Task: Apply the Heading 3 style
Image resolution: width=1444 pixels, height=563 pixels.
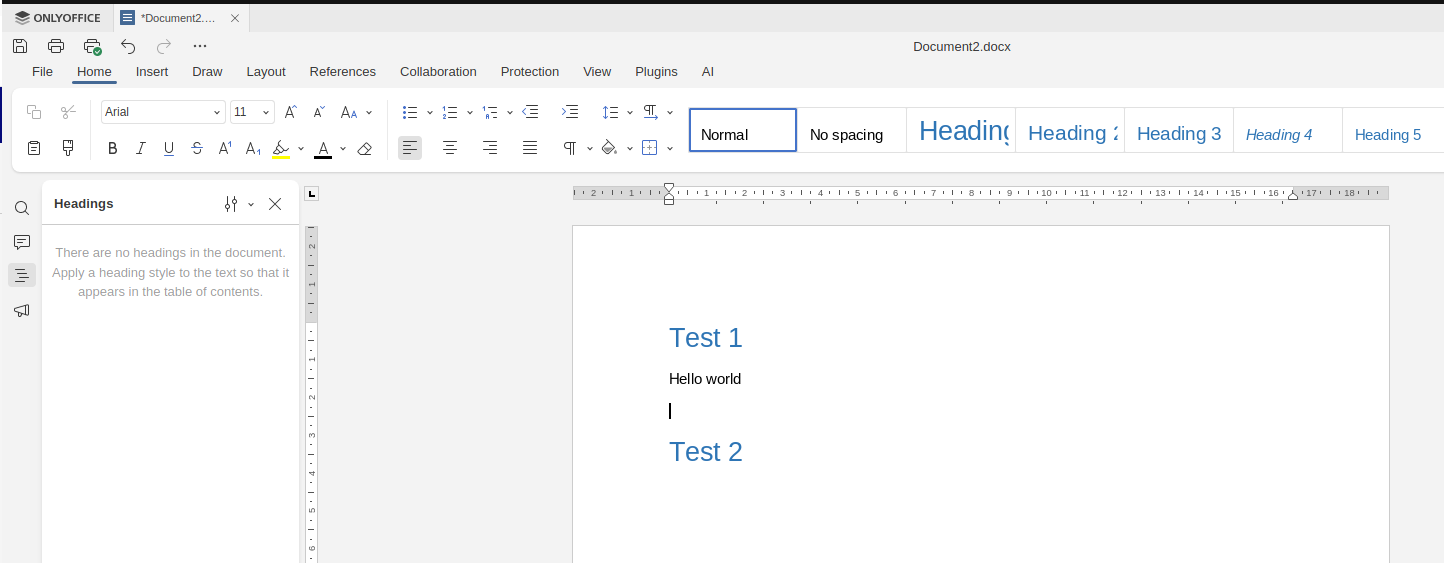Action: click(x=1179, y=134)
